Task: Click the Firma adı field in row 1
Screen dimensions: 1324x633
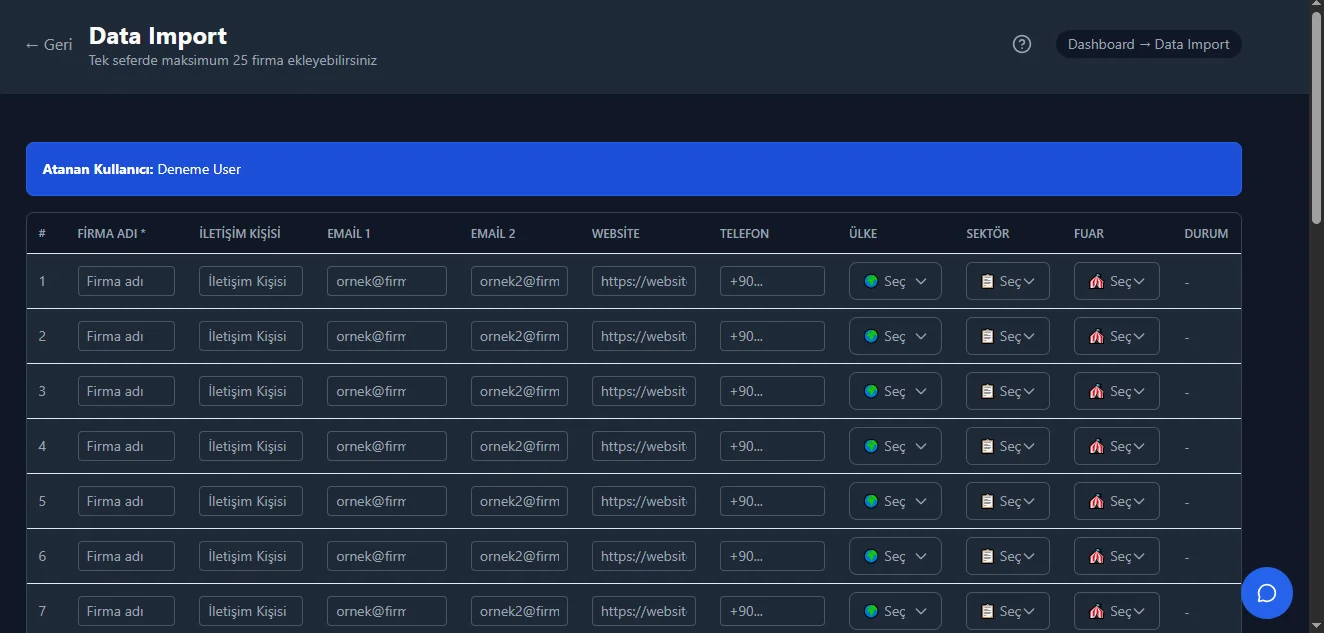Action: 126,281
